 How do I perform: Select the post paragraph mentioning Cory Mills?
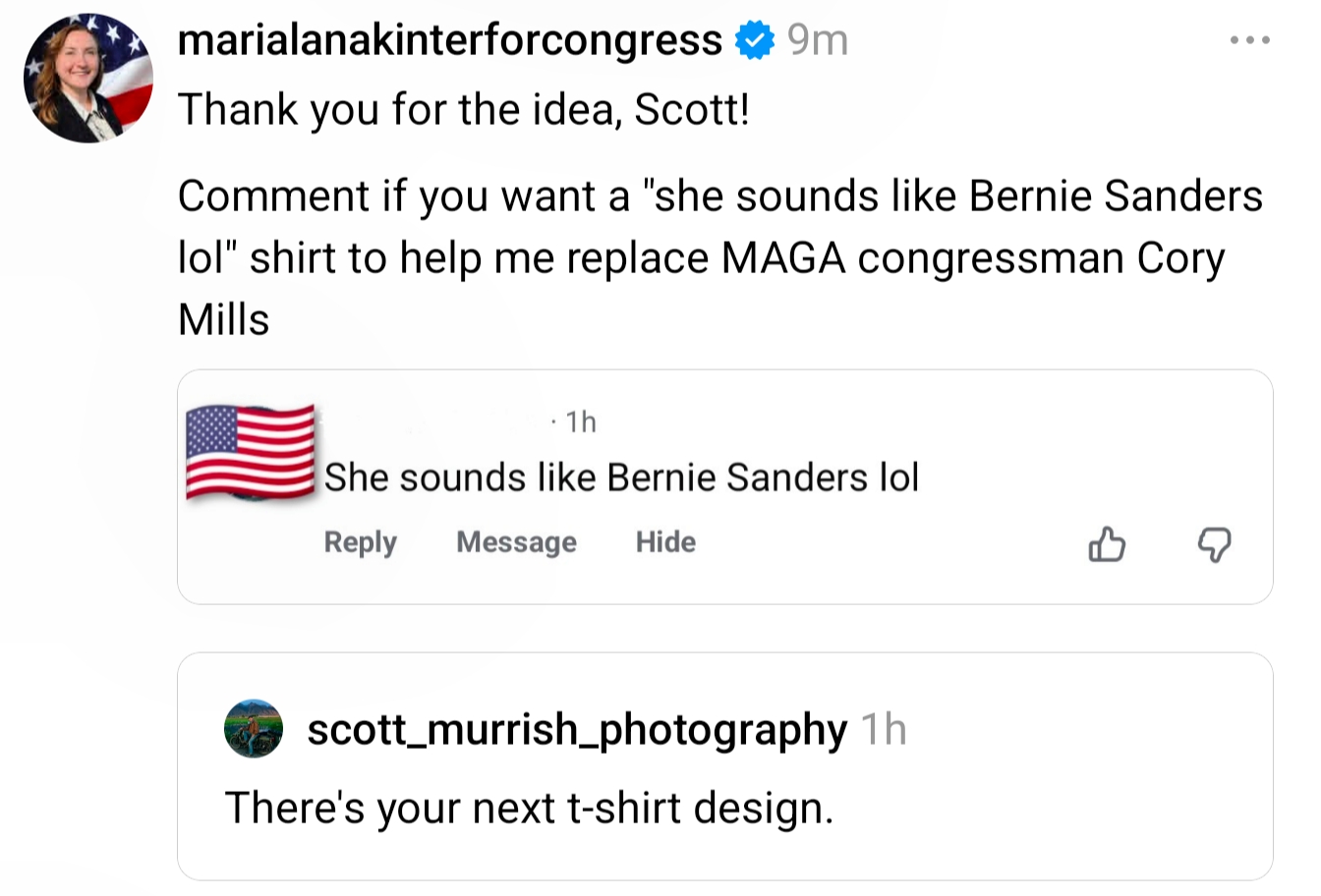pos(718,257)
